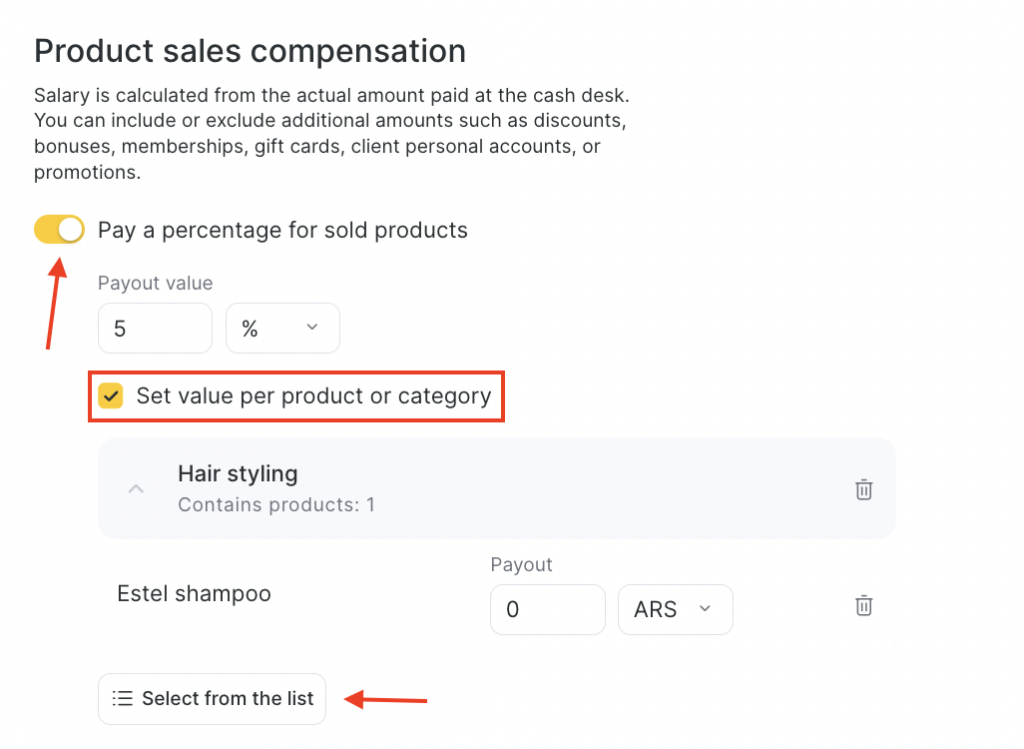Viewport: 1024px width, 749px height.
Task: Click the Pay a percentage for sold products label
Action: pos(282,230)
